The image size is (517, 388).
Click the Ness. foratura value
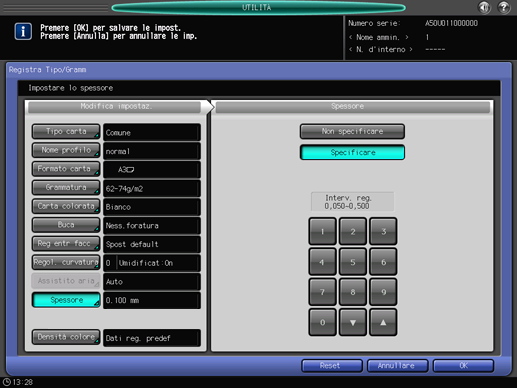coord(152,226)
